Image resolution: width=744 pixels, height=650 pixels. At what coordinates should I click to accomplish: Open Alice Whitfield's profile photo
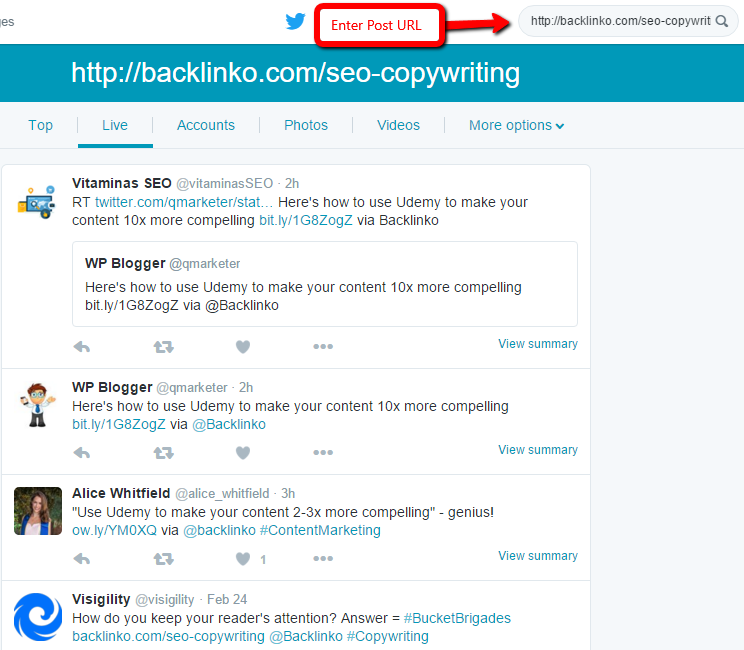[38, 512]
